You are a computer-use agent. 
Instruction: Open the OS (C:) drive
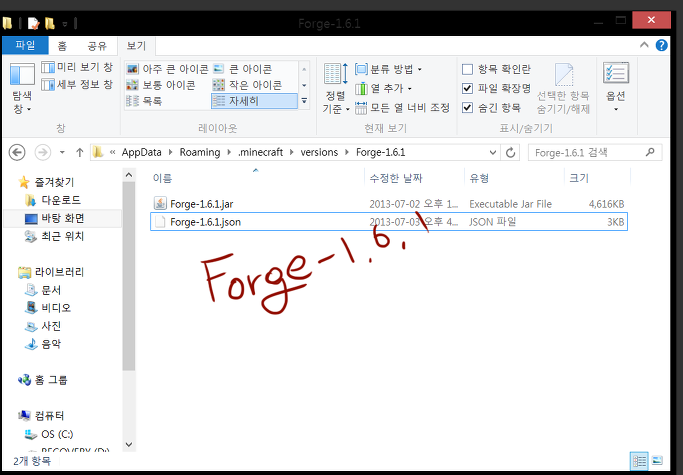(49, 434)
